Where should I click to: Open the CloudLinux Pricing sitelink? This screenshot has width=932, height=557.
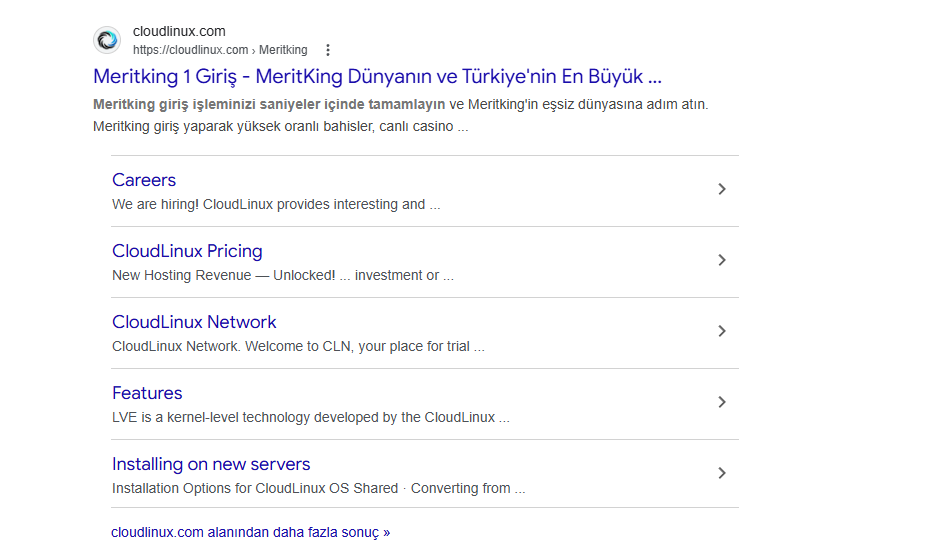[187, 251]
